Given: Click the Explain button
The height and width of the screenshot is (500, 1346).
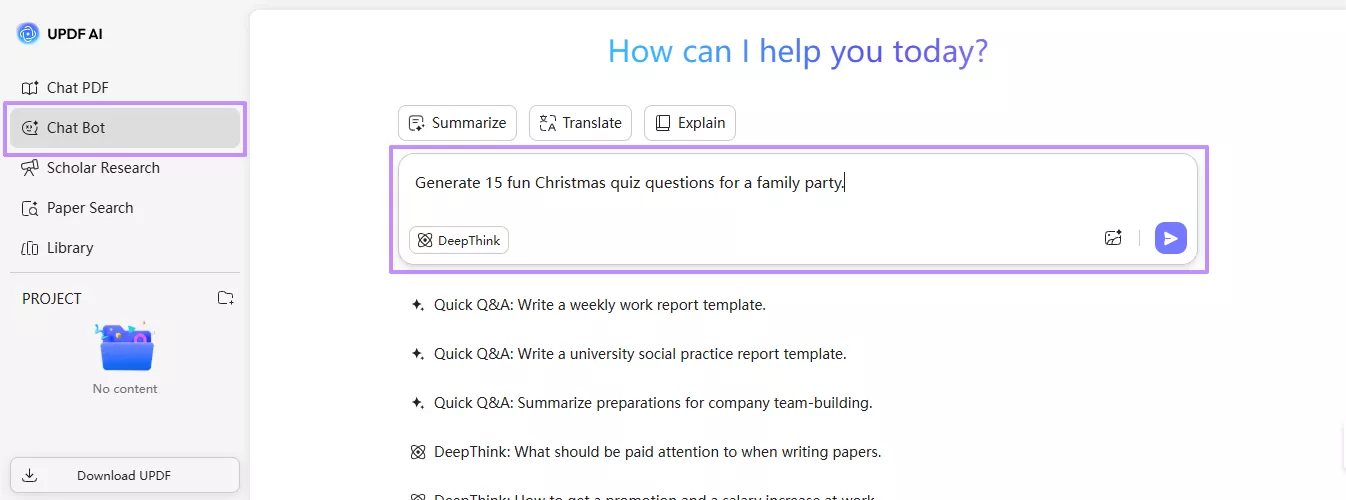Looking at the screenshot, I should click(x=690, y=123).
